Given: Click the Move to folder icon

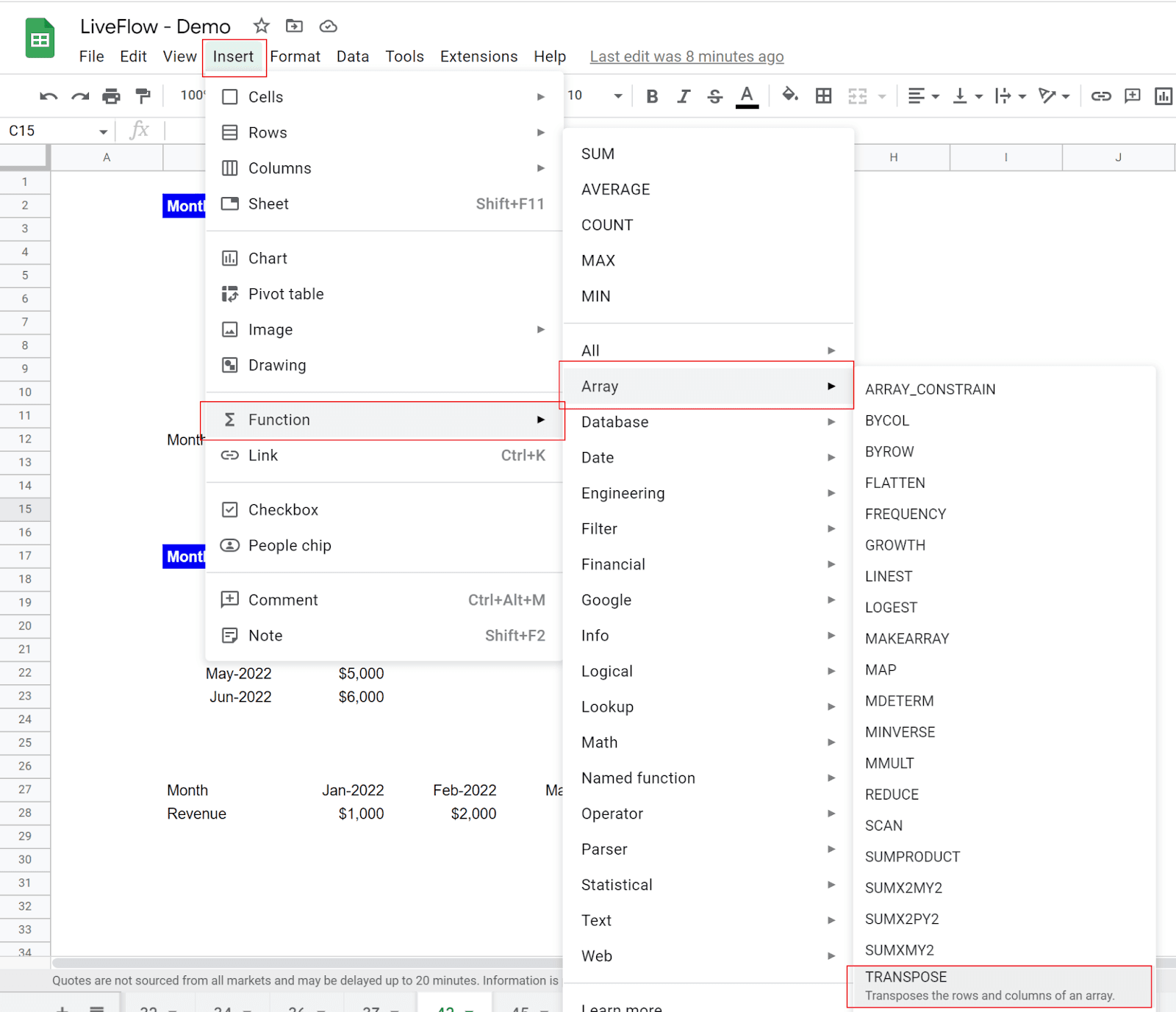Looking at the screenshot, I should [294, 26].
